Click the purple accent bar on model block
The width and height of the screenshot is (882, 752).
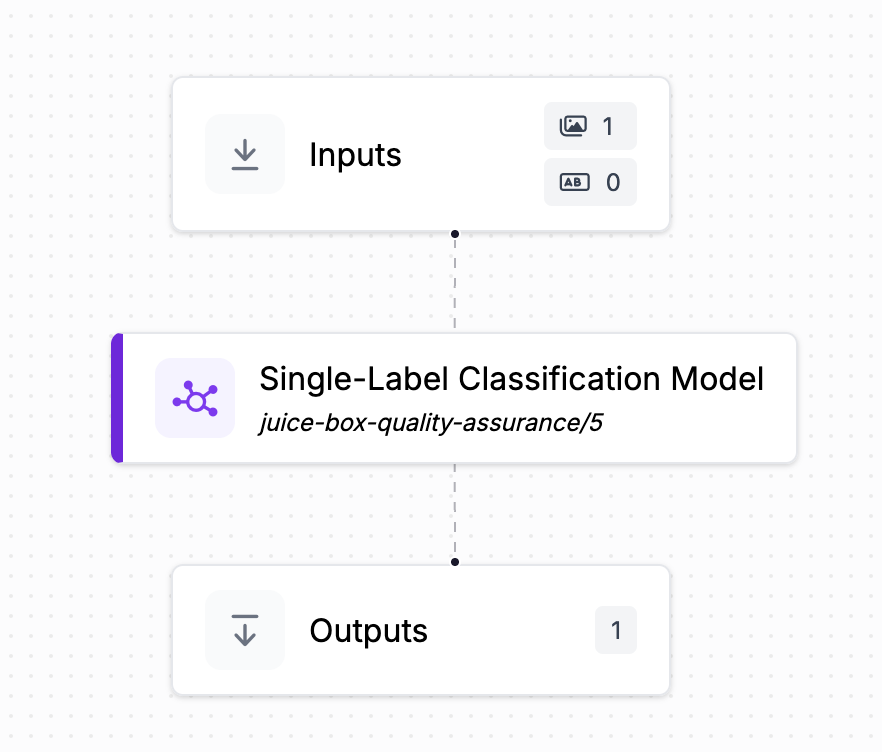(x=117, y=398)
